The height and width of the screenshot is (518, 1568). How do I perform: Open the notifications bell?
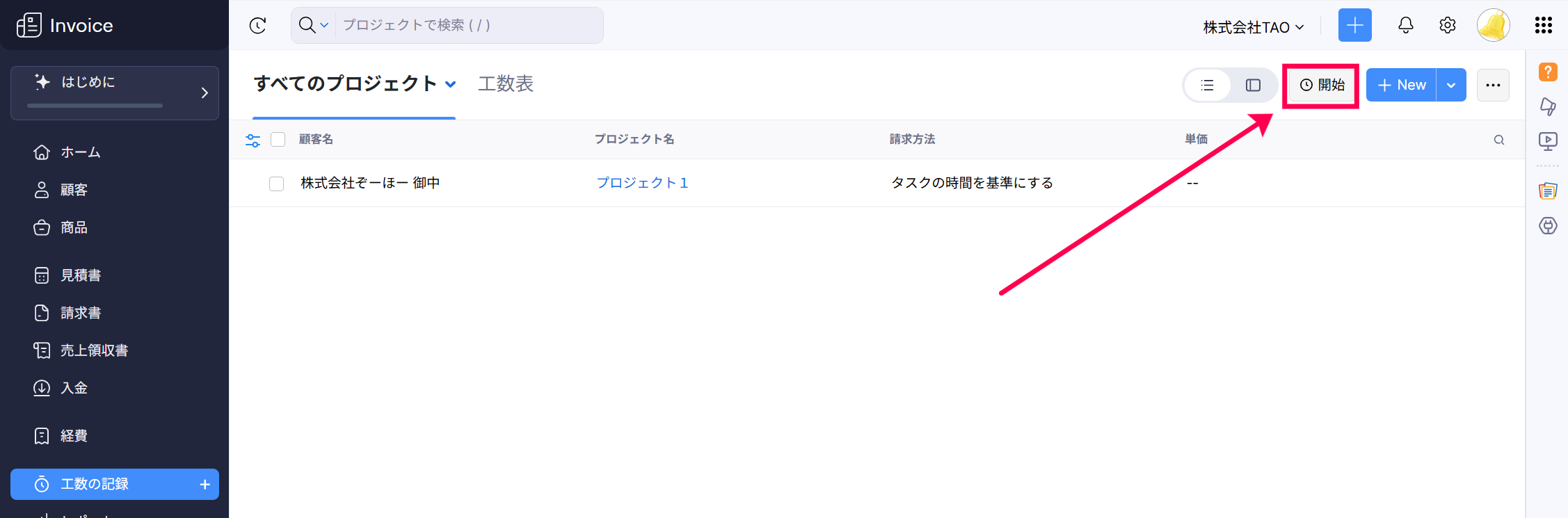point(1405,26)
